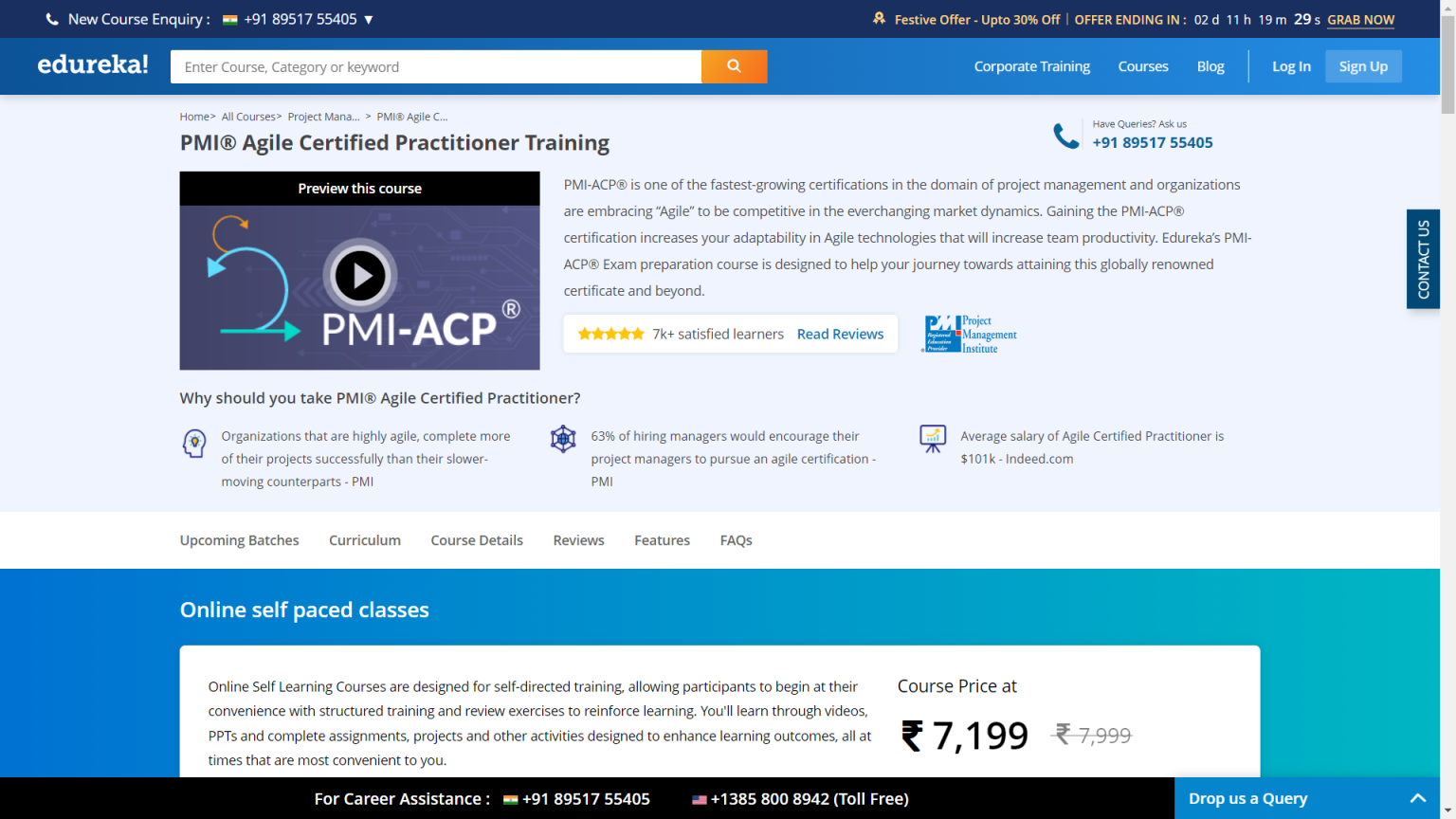Click the hexagonal certification benefit icon
The width and height of the screenshot is (1456, 819).
point(563,439)
